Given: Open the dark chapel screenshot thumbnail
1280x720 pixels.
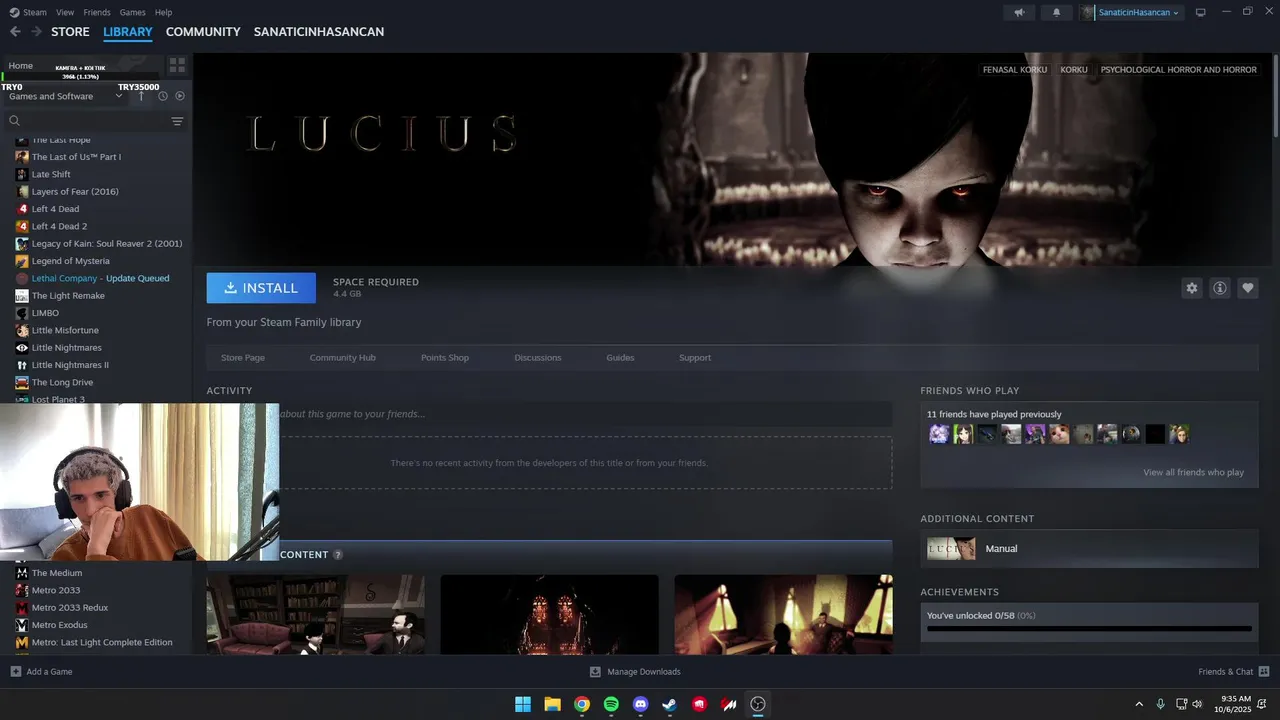Looking at the screenshot, I should tap(549, 614).
